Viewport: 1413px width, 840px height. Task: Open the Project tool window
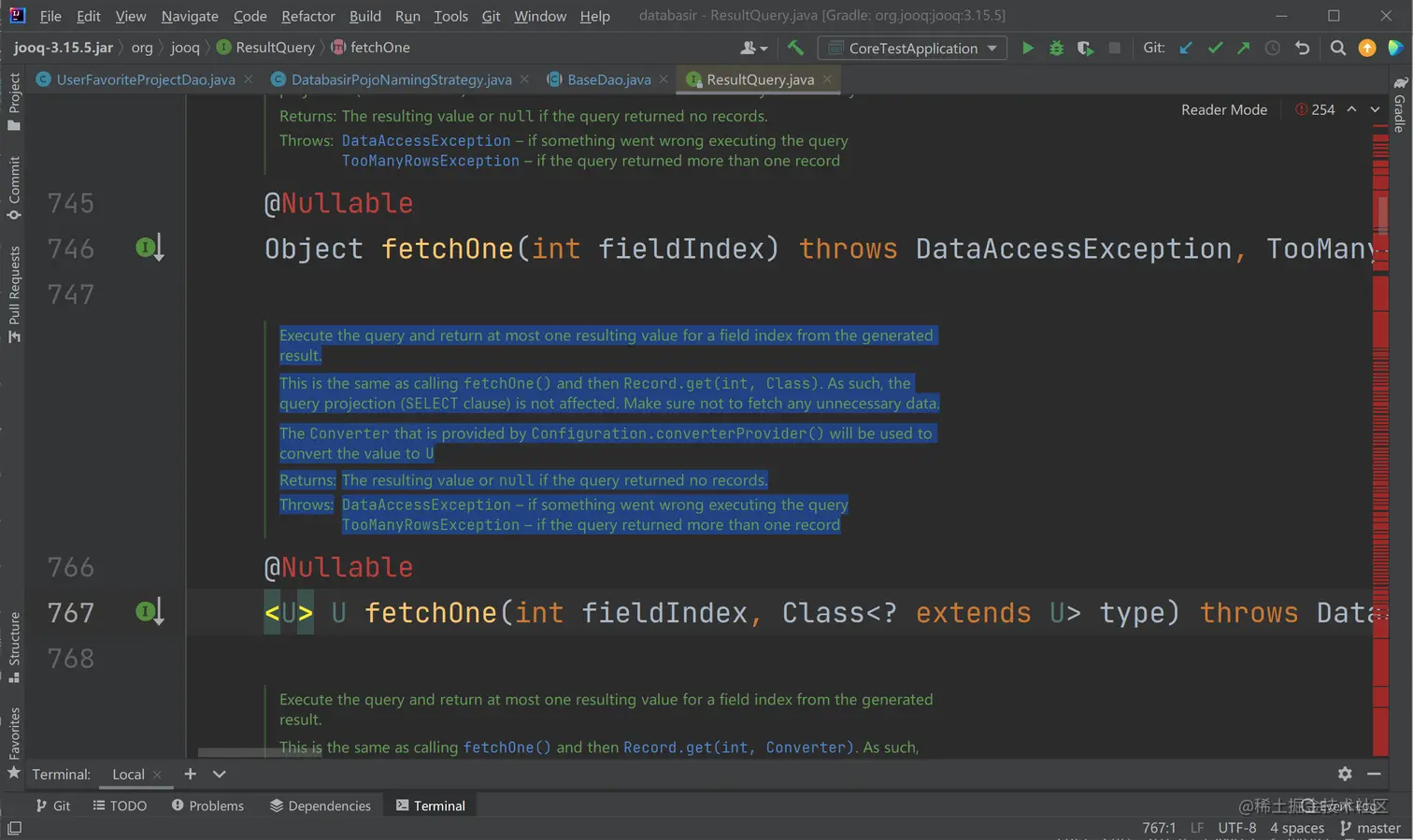point(14,101)
